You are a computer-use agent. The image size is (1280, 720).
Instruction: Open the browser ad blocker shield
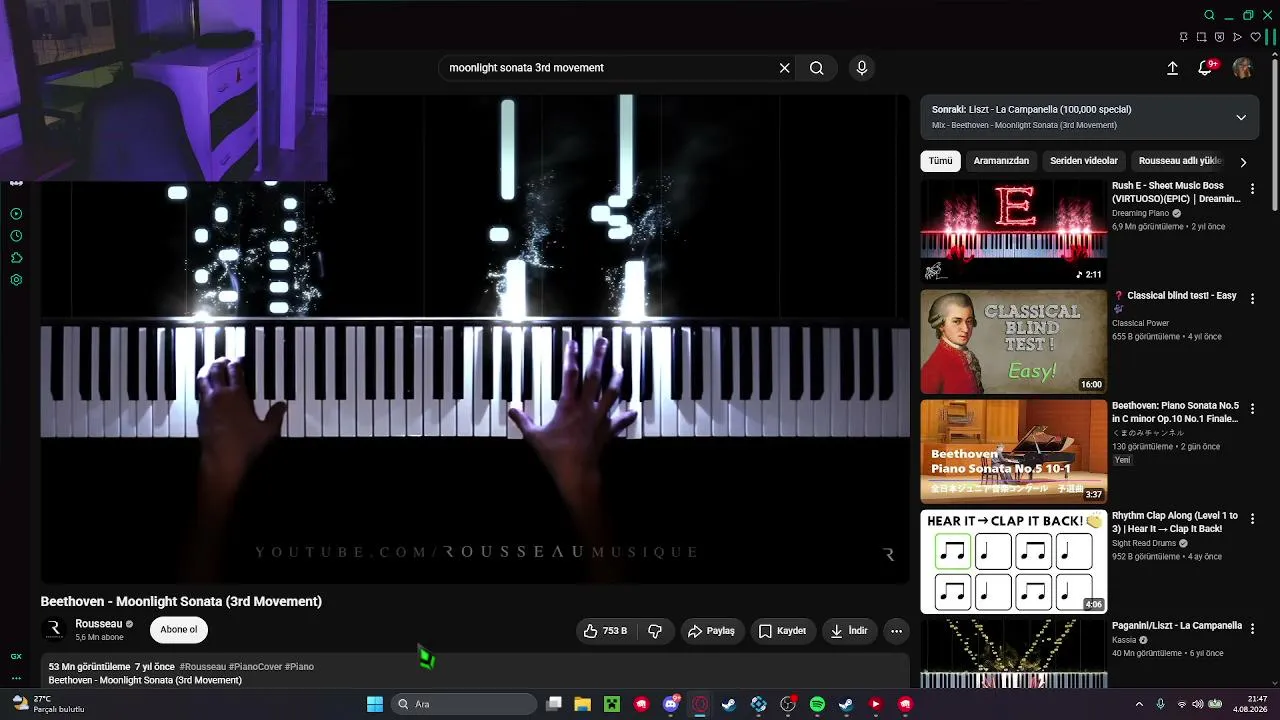1219,37
